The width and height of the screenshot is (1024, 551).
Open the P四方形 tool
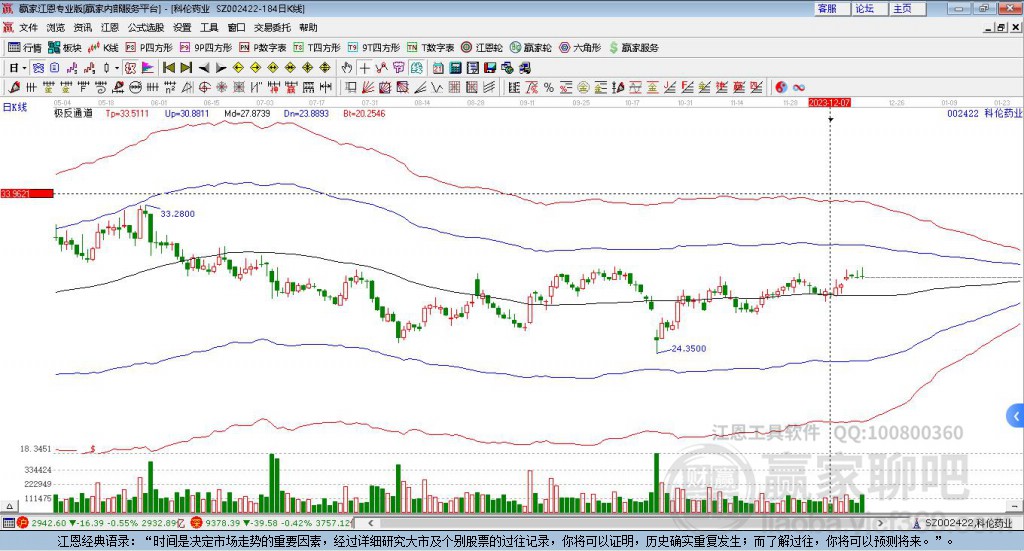click(x=149, y=48)
